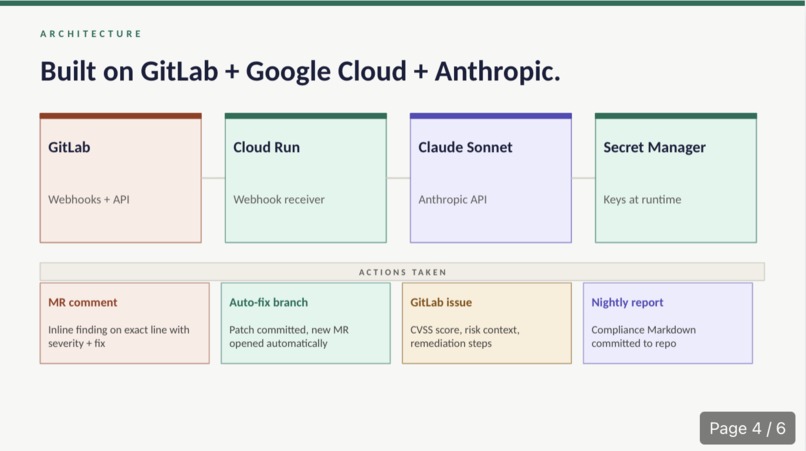The image size is (806, 451).
Task: Select the "Secret Manager" card title
Action: click(654, 147)
